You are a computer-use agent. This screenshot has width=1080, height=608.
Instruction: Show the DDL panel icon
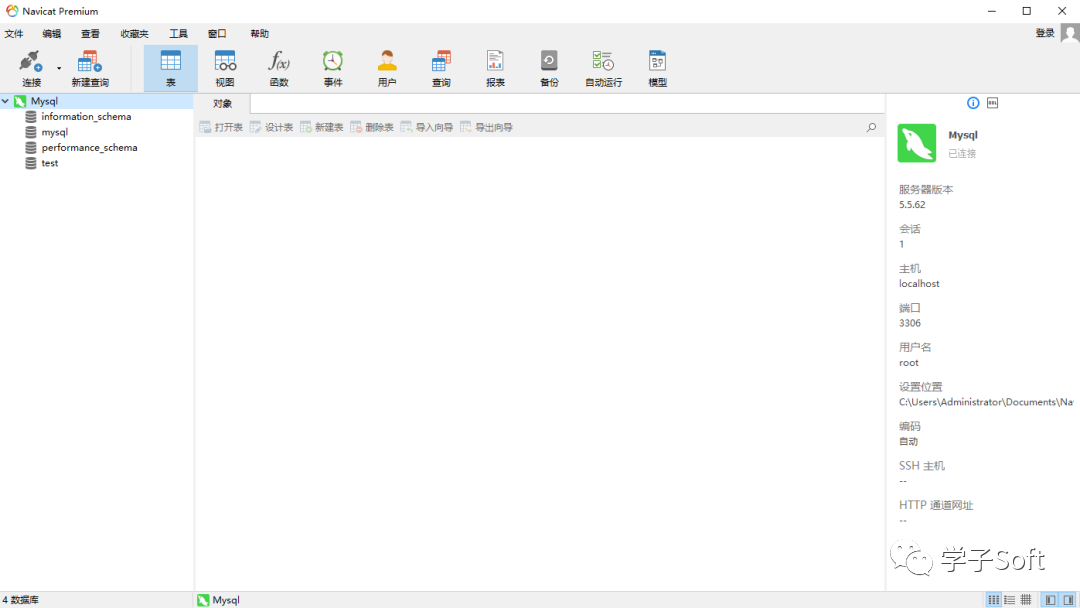point(993,103)
